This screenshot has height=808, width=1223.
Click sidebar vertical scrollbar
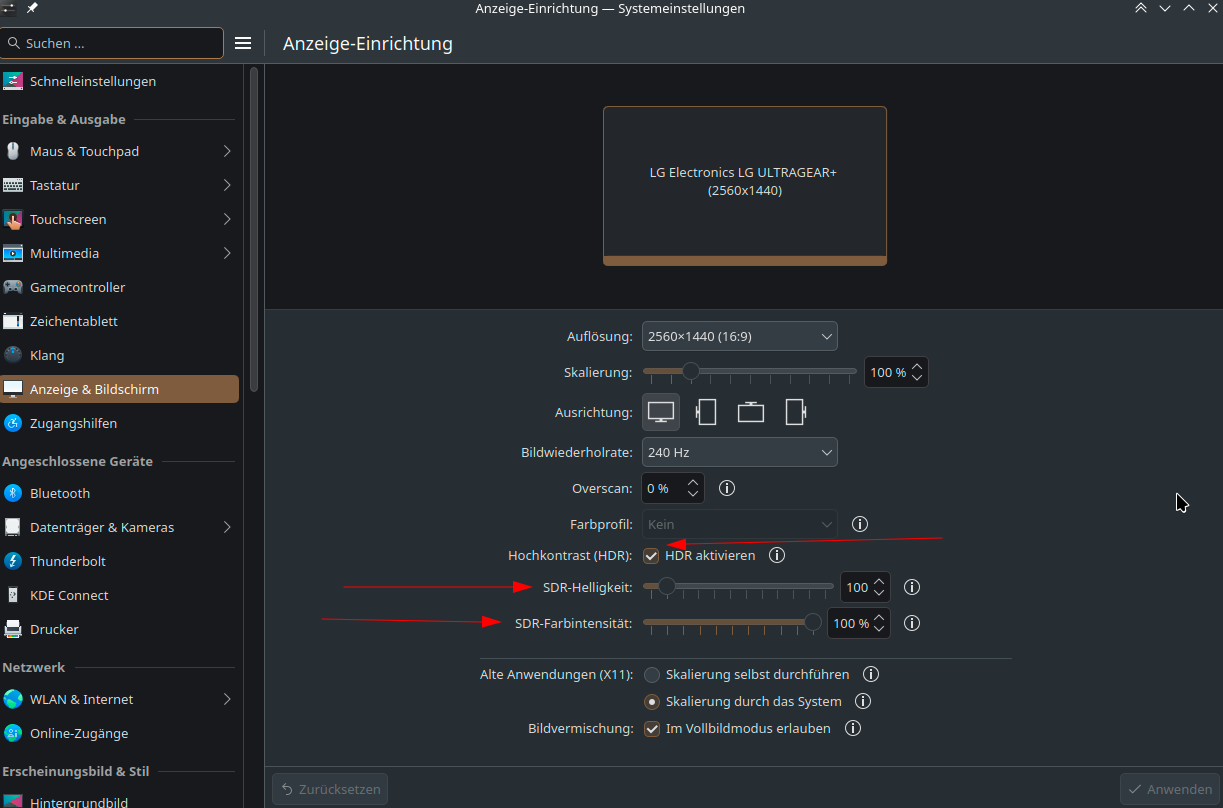(254, 230)
